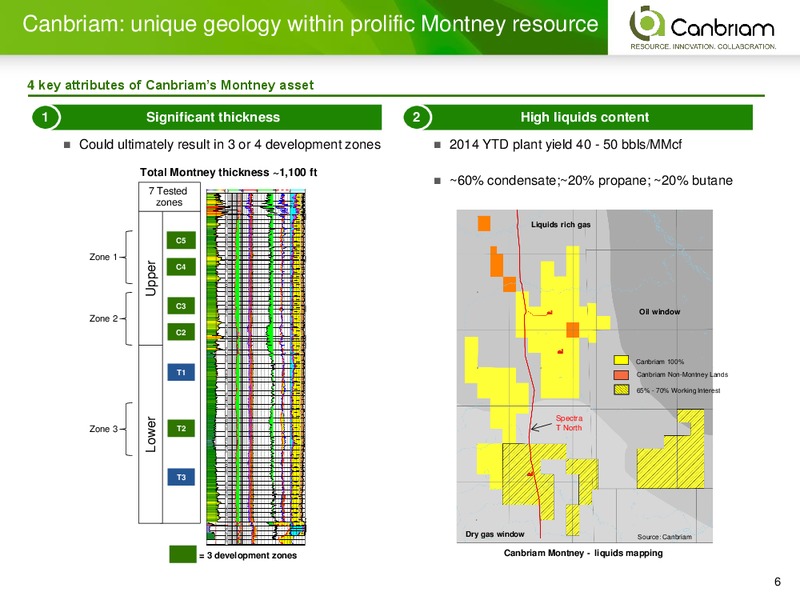800x600 pixels.
Task: Click '4 key attributes of Canbriam's Montney asset'
Action: [x=170, y=85]
